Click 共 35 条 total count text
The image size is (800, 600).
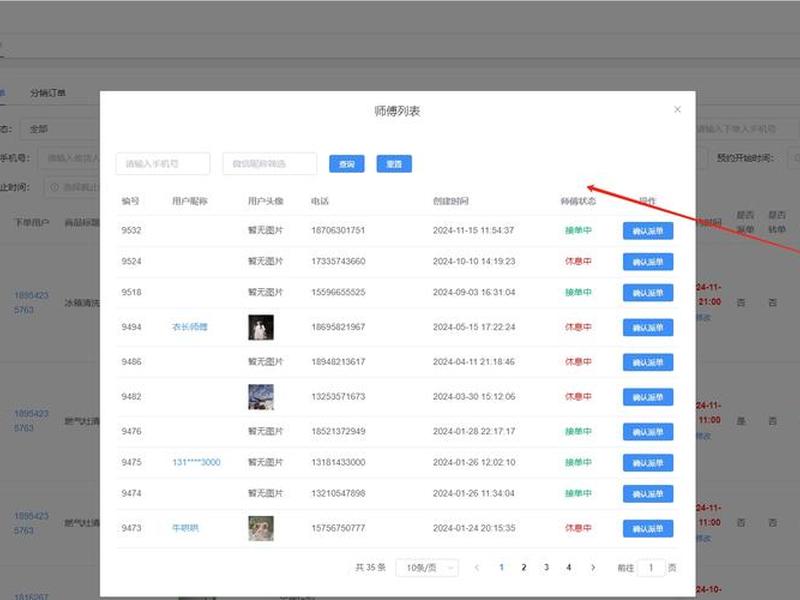coord(370,567)
